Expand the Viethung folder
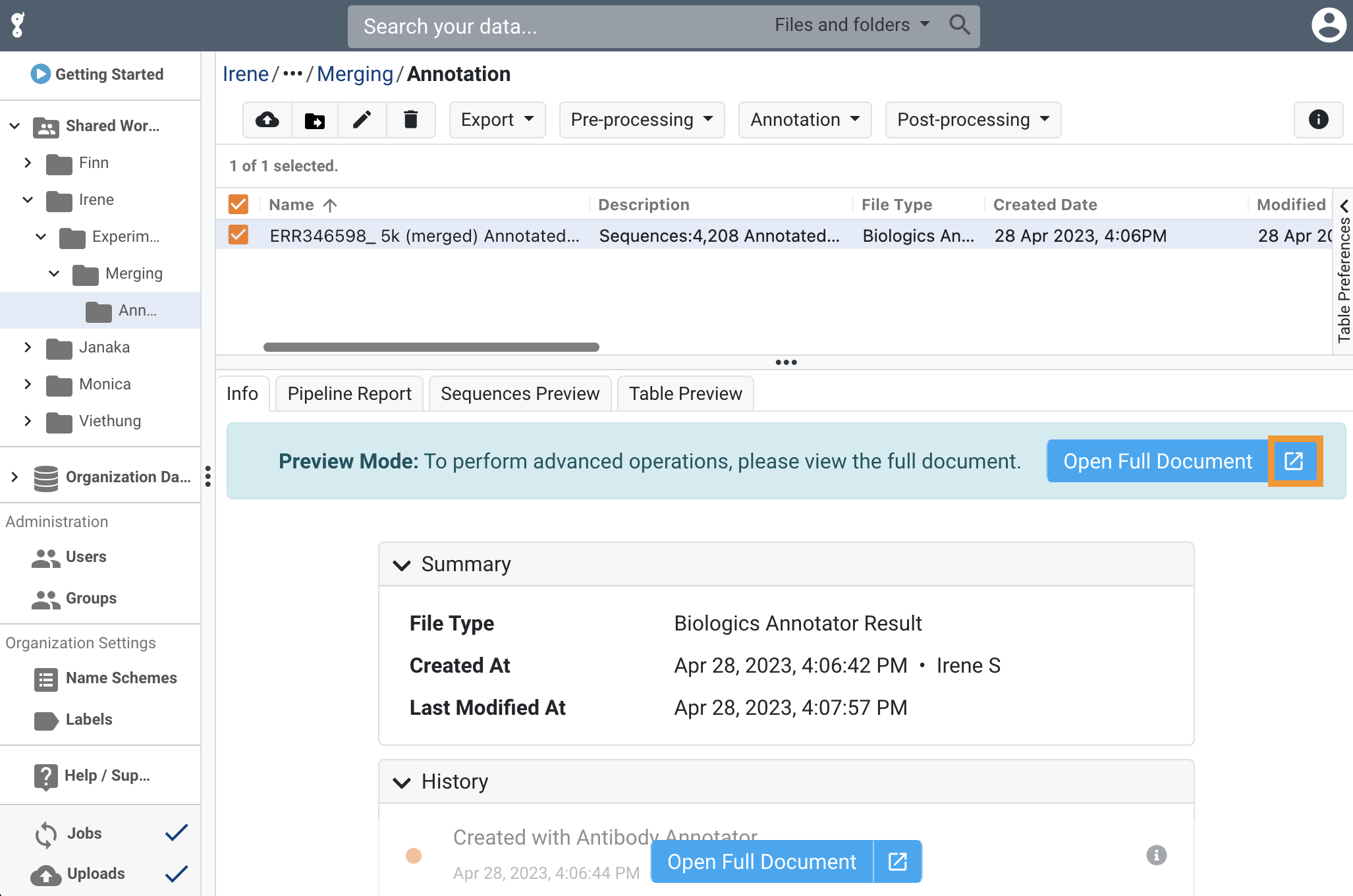1353x896 pixels. tap(28, 421)
